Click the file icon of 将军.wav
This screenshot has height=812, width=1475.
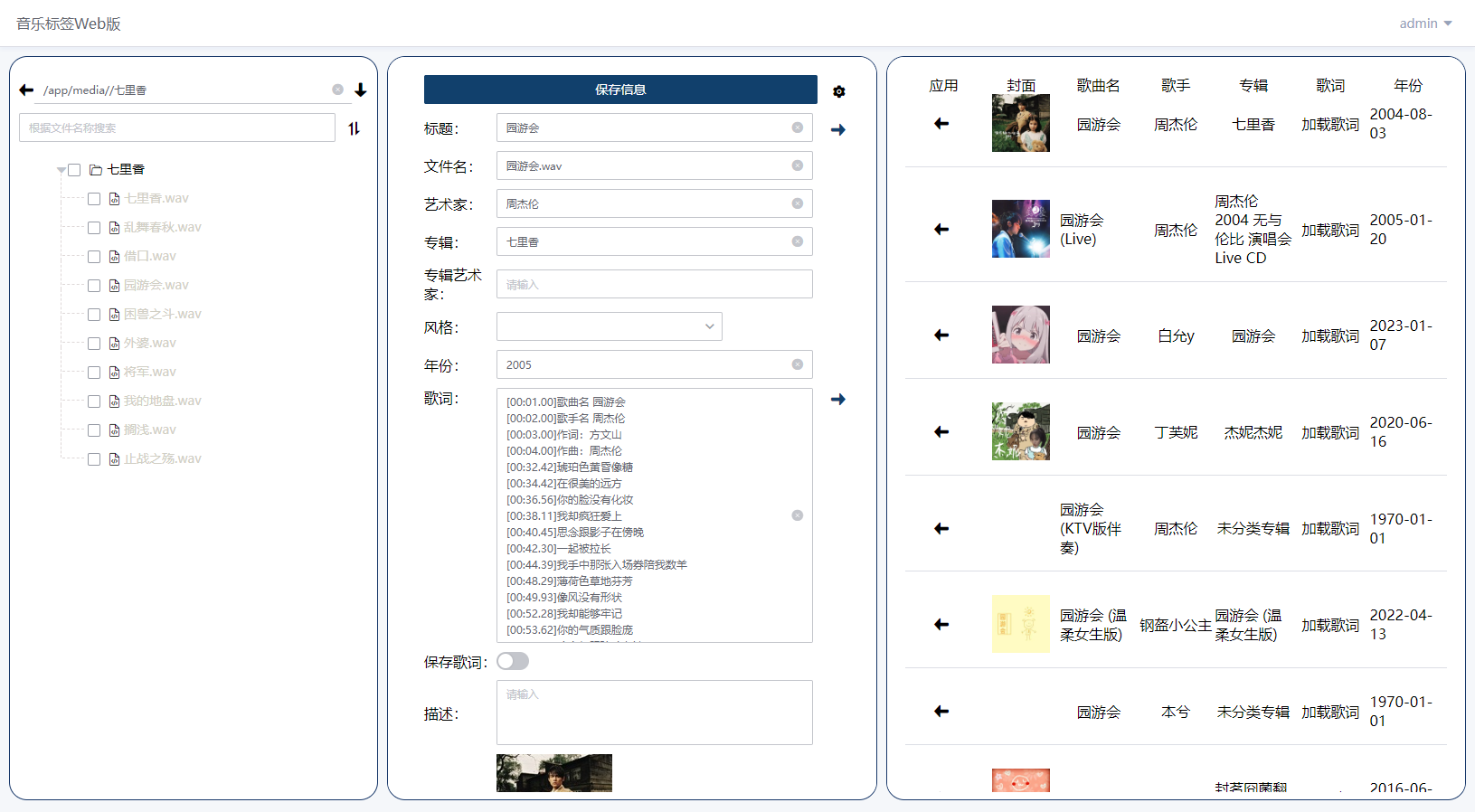click(114, 373)
